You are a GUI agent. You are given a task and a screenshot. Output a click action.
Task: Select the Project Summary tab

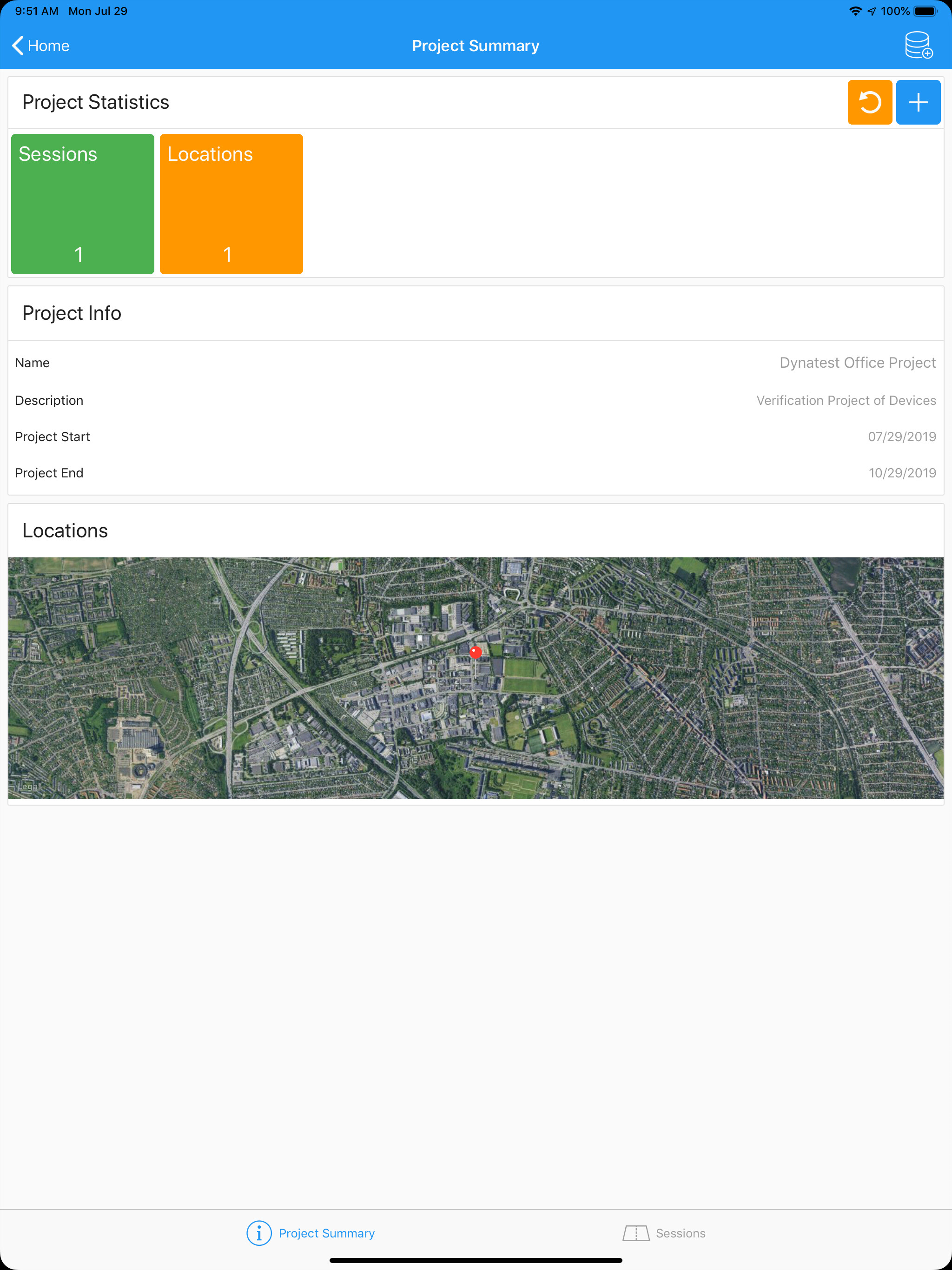[311, 1233]
